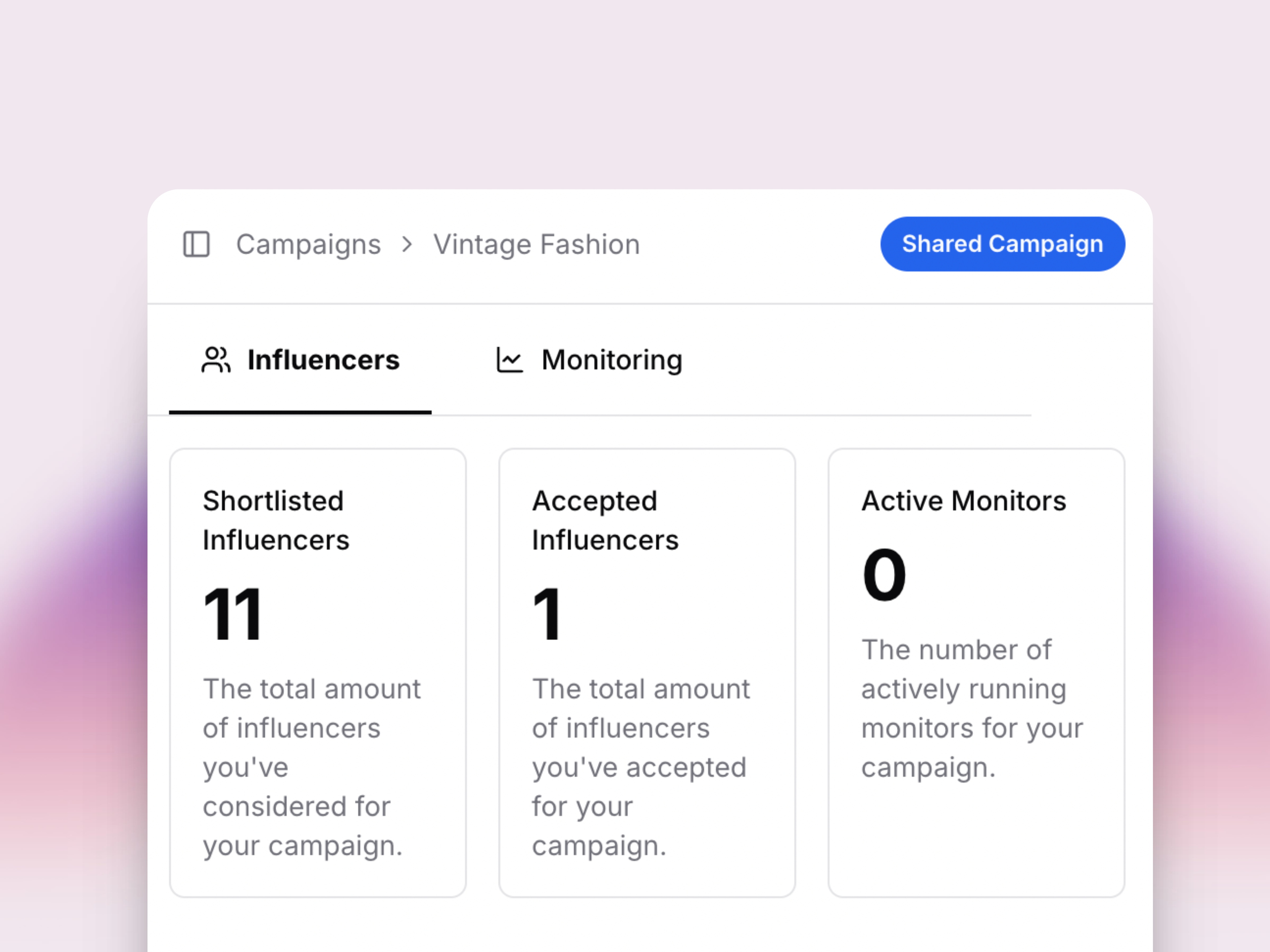
Task: Click the breadcrumb chevron separator
Action: [x=407, y=245]
